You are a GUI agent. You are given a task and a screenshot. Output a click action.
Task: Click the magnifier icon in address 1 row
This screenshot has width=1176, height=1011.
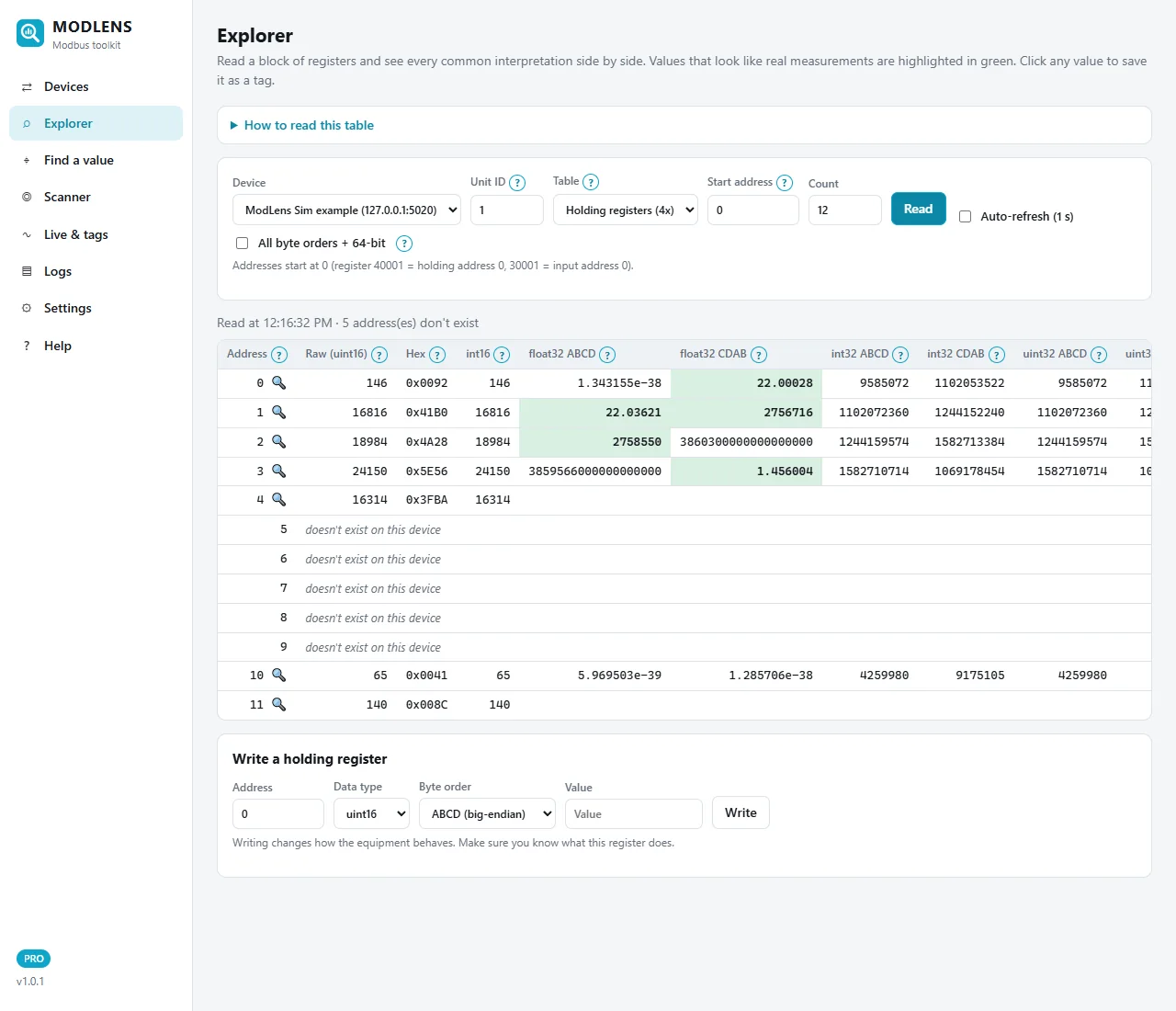point(278,412)
